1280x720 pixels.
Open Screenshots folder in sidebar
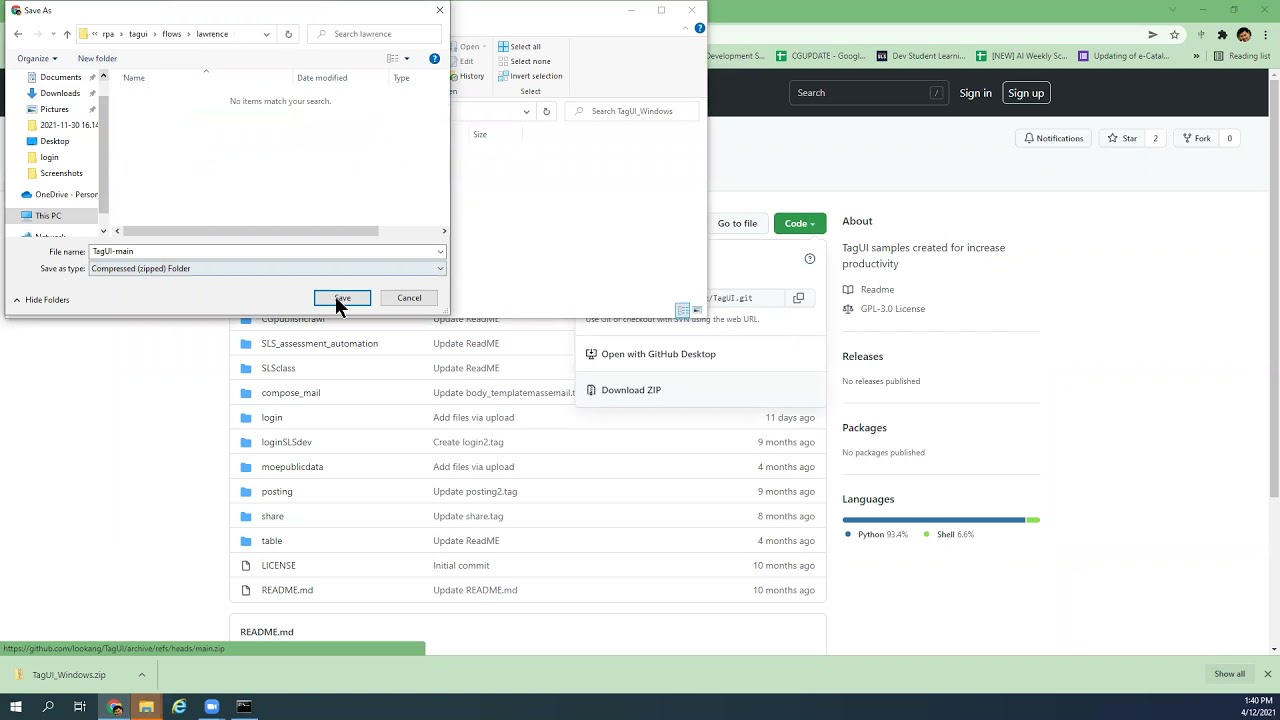click(61, 173)
